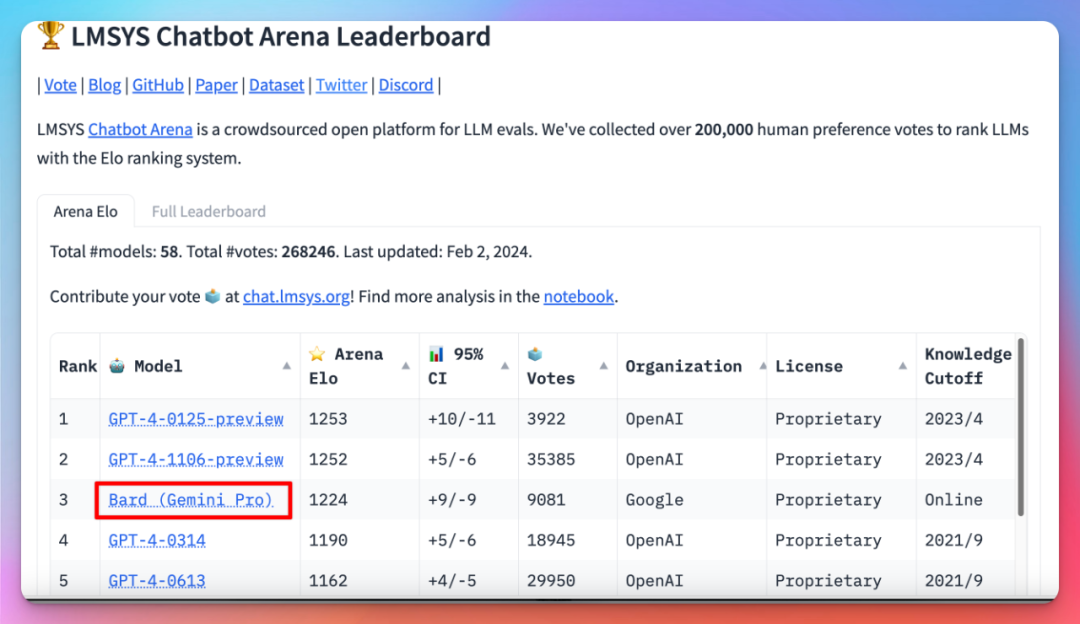Sort table by Model column arrow
The image size is (1080, 624).
[287, 366]
